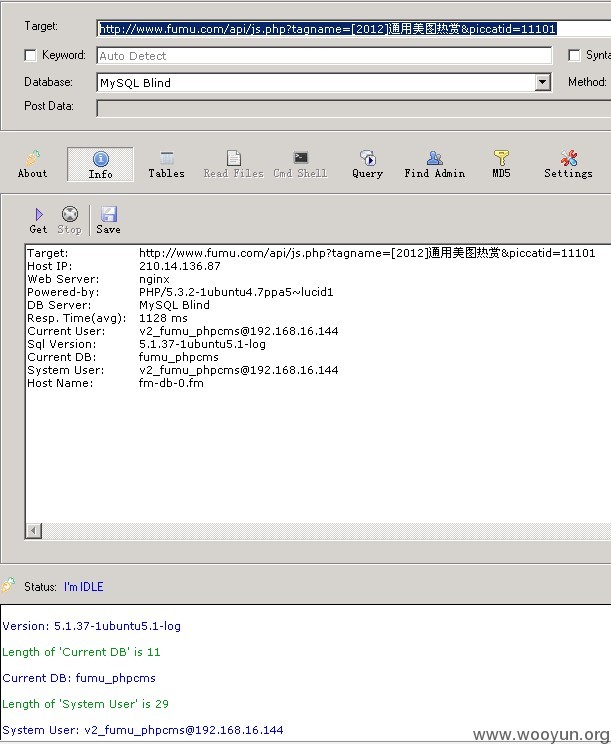
Task: Select the Host IP value 210.14.136.87
Action: (x=180, y=266)
